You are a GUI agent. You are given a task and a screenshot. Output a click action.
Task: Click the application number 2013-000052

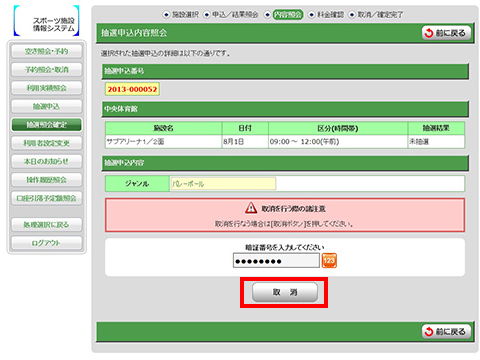pyautogui.click(x=132, y=89)
